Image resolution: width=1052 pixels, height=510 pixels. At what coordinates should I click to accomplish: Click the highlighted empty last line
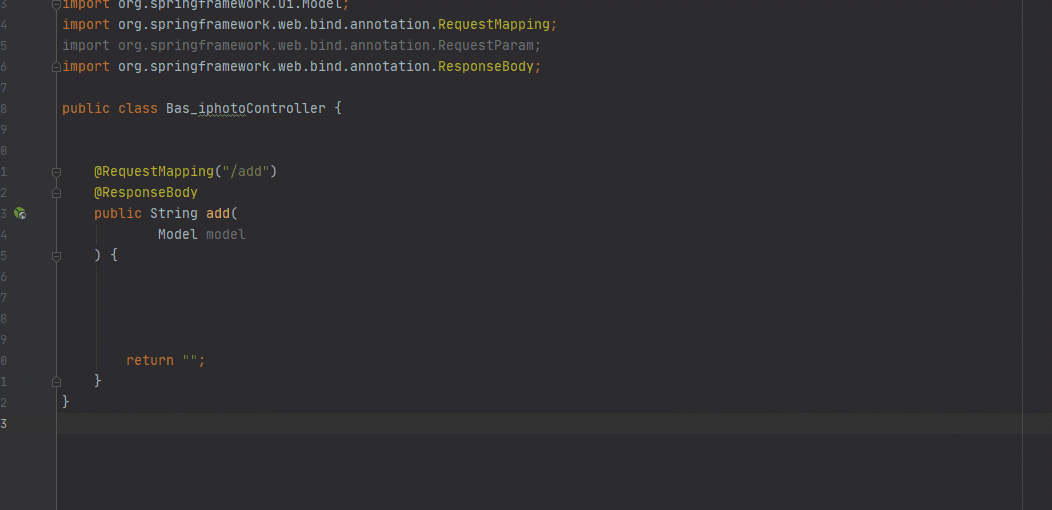coord(554,423)
